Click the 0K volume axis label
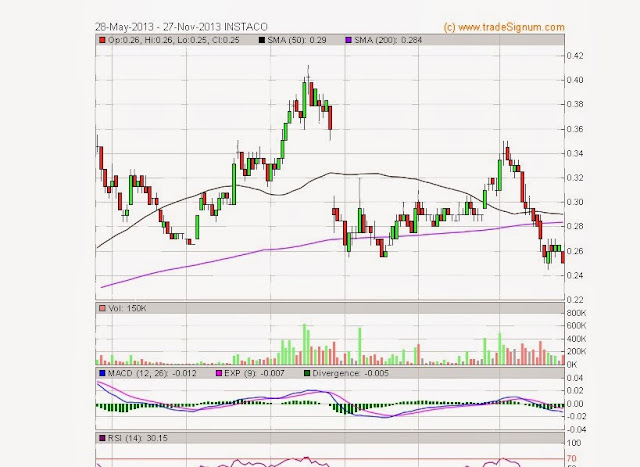Screen dimensions: 640x467 (572, 365)
